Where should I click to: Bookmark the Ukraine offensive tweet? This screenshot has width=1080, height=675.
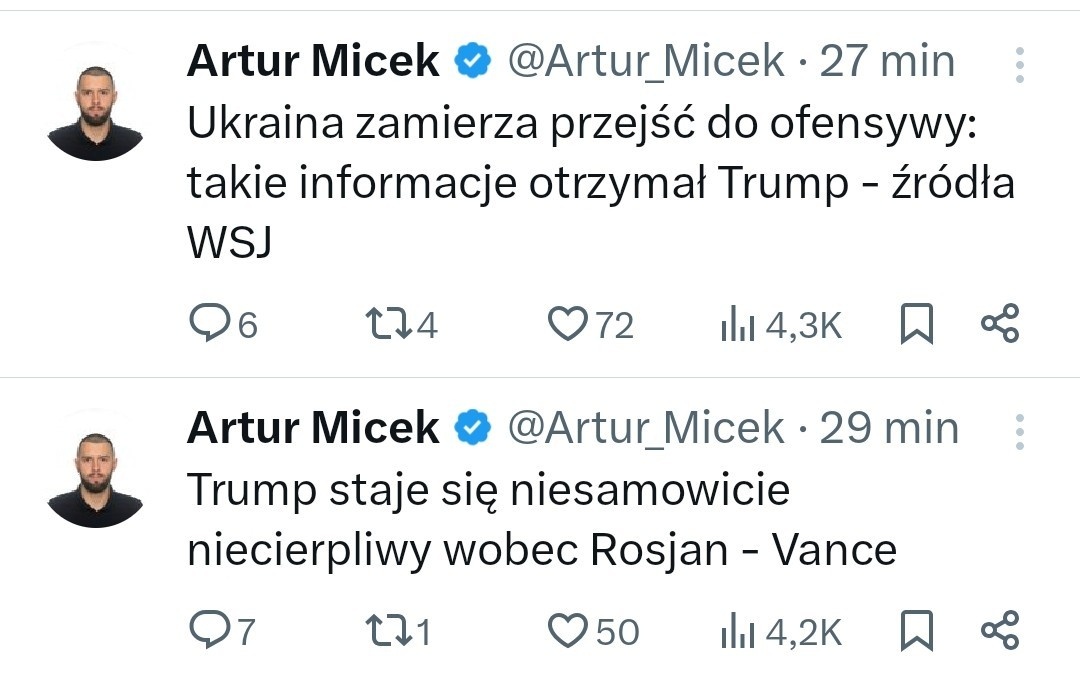pyautogui.click(x=917, y=324)
